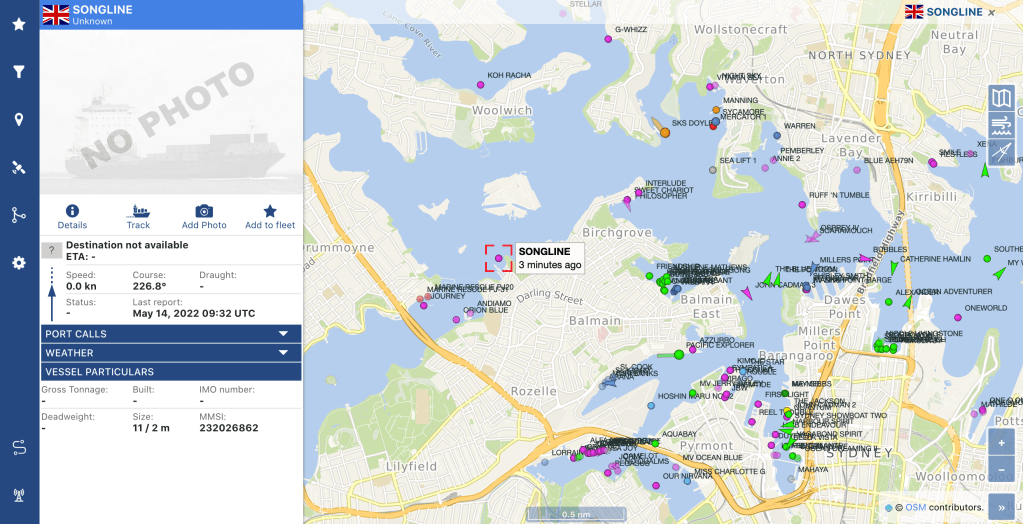
Task: Click the antenna icon at sidebar bottom
Action: click(x=18, y=494)
